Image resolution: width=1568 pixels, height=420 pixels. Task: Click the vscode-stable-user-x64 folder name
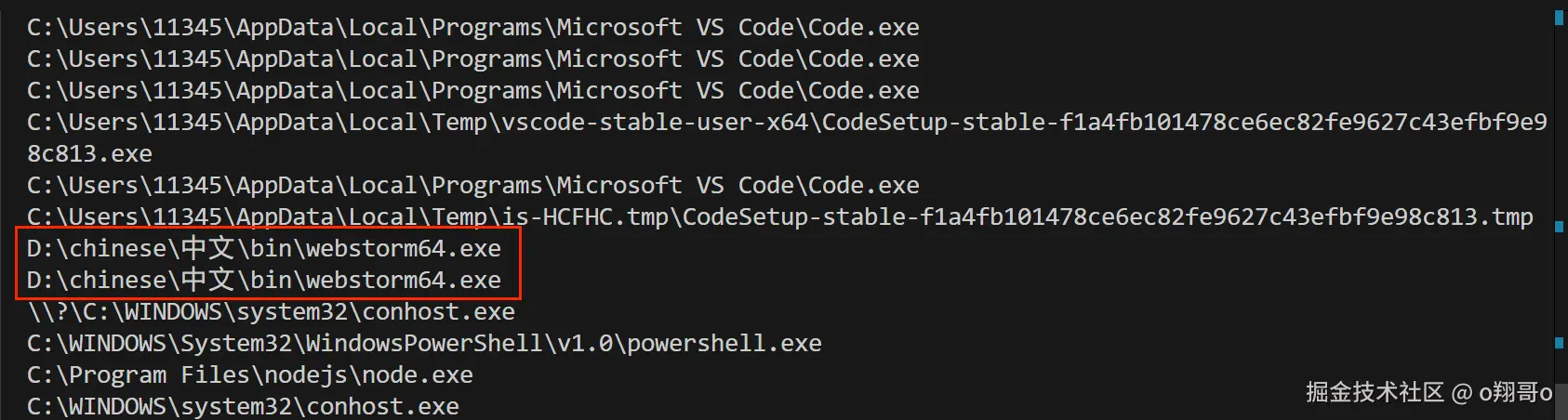[655, 123]
